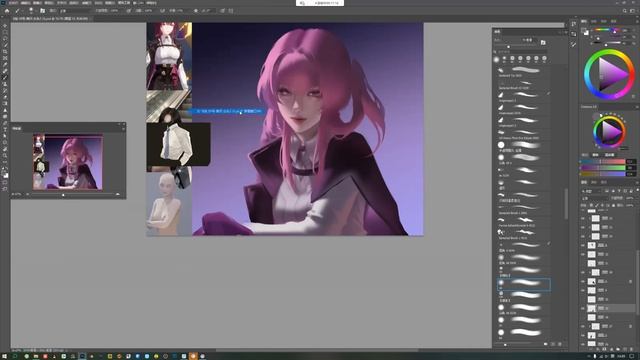The width and height of the screenshot is (640, 360).
Task: Select the Eyedropper tool
Action: tap(5, 64)
